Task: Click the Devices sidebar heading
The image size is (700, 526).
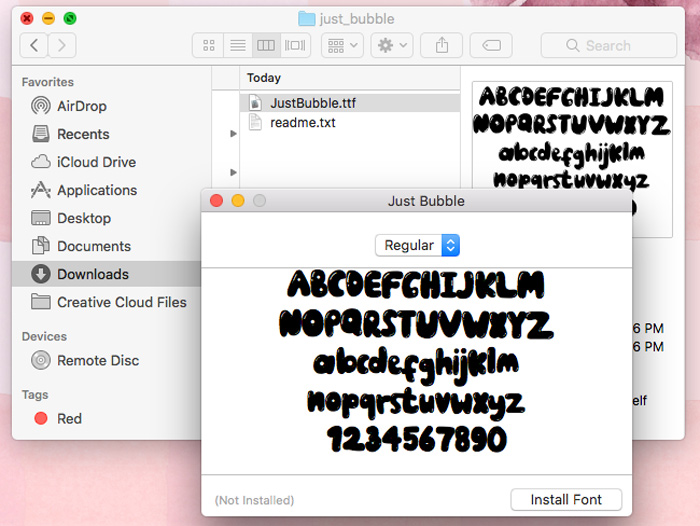Action: click(x=44, y=336)
